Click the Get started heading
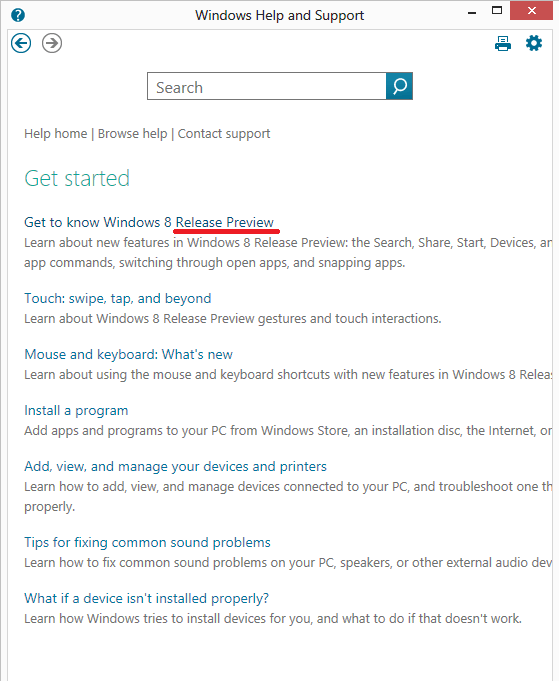Screen dimensions: 559x681 (x=77, y=179)
